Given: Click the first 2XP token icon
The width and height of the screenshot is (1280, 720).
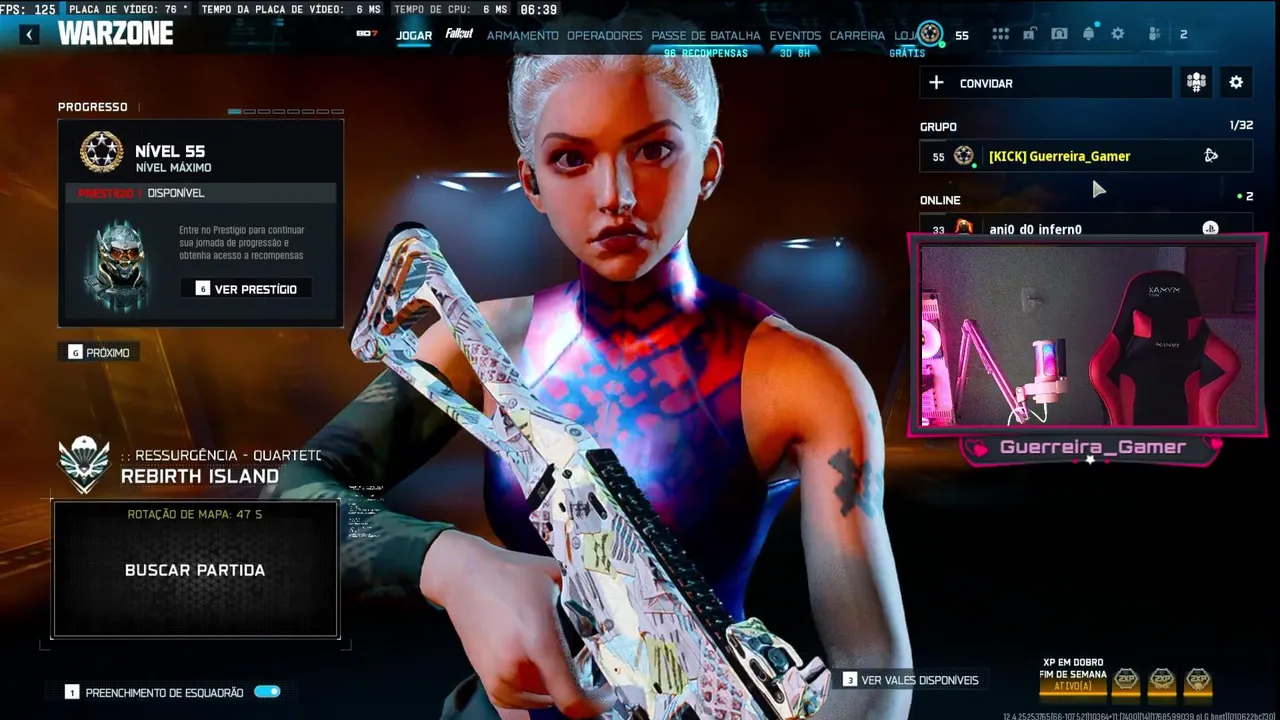Looking at the screenshot, I should pyautogui.click(x=1126, y=682).
